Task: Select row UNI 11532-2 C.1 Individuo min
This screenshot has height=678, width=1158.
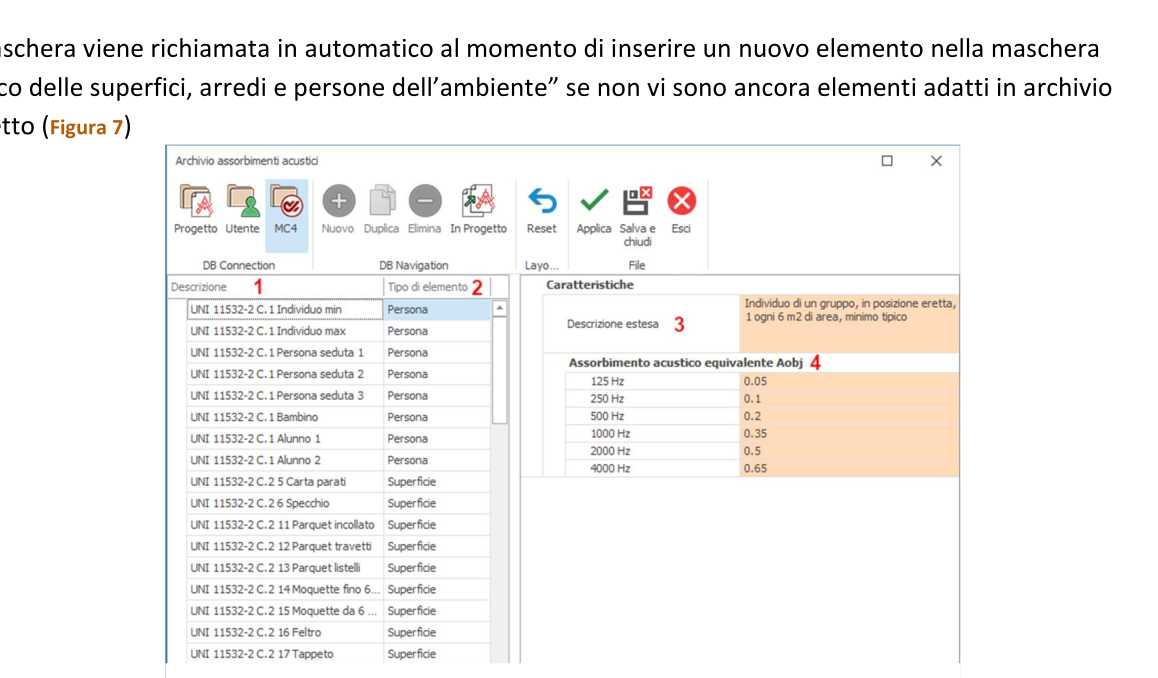Action: (x=284, y=309)
